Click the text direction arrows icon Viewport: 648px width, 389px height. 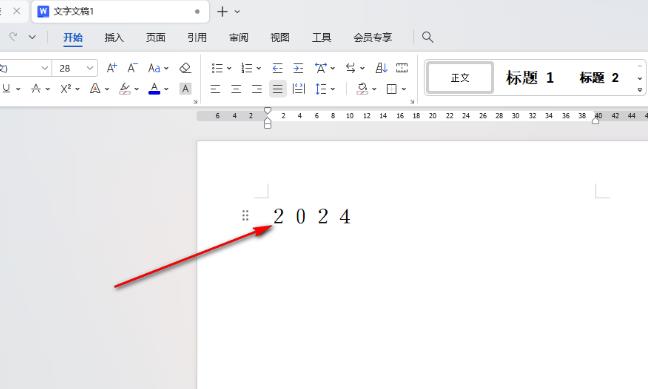350,68
